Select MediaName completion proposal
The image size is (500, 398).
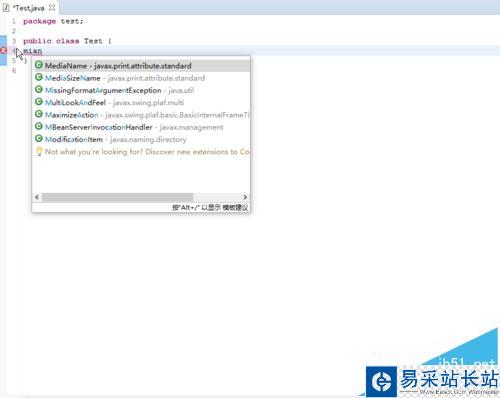pyautogui.click(x=141, y=66)
